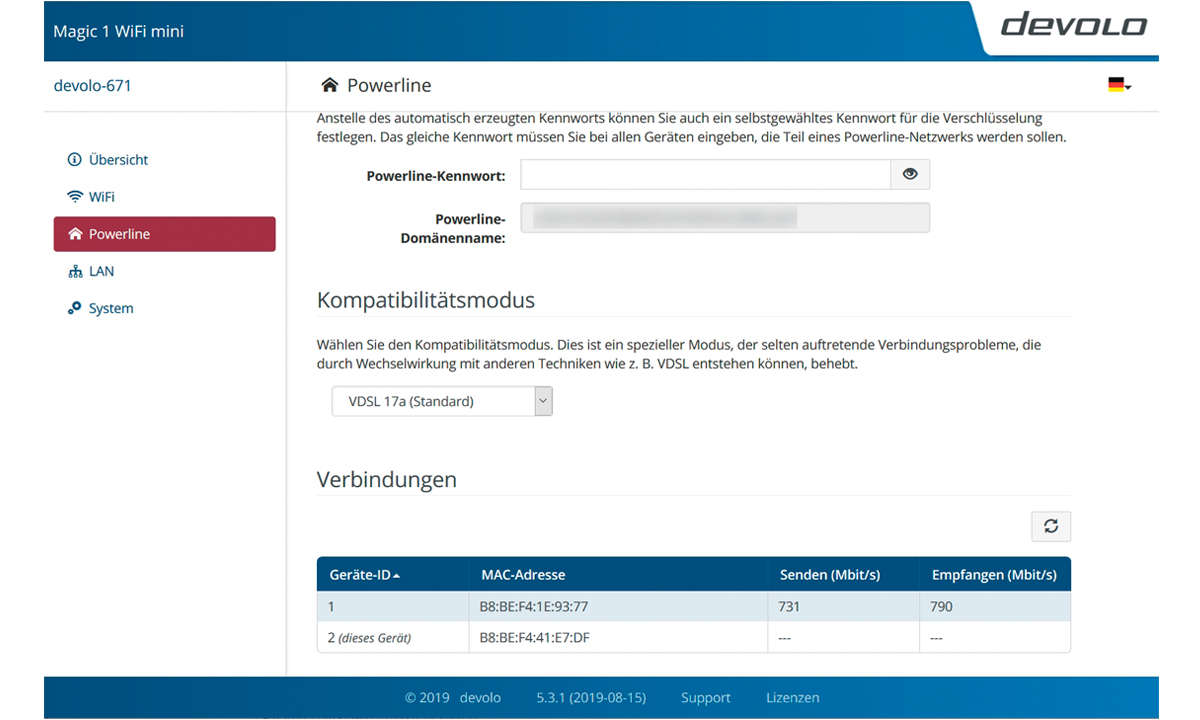Click the devolo logo in the header

1073,24
